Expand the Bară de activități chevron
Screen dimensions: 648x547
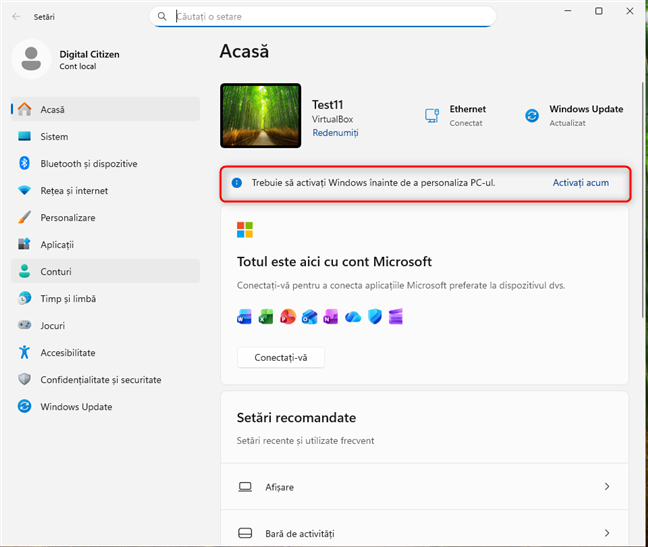(x=607, y=533)
